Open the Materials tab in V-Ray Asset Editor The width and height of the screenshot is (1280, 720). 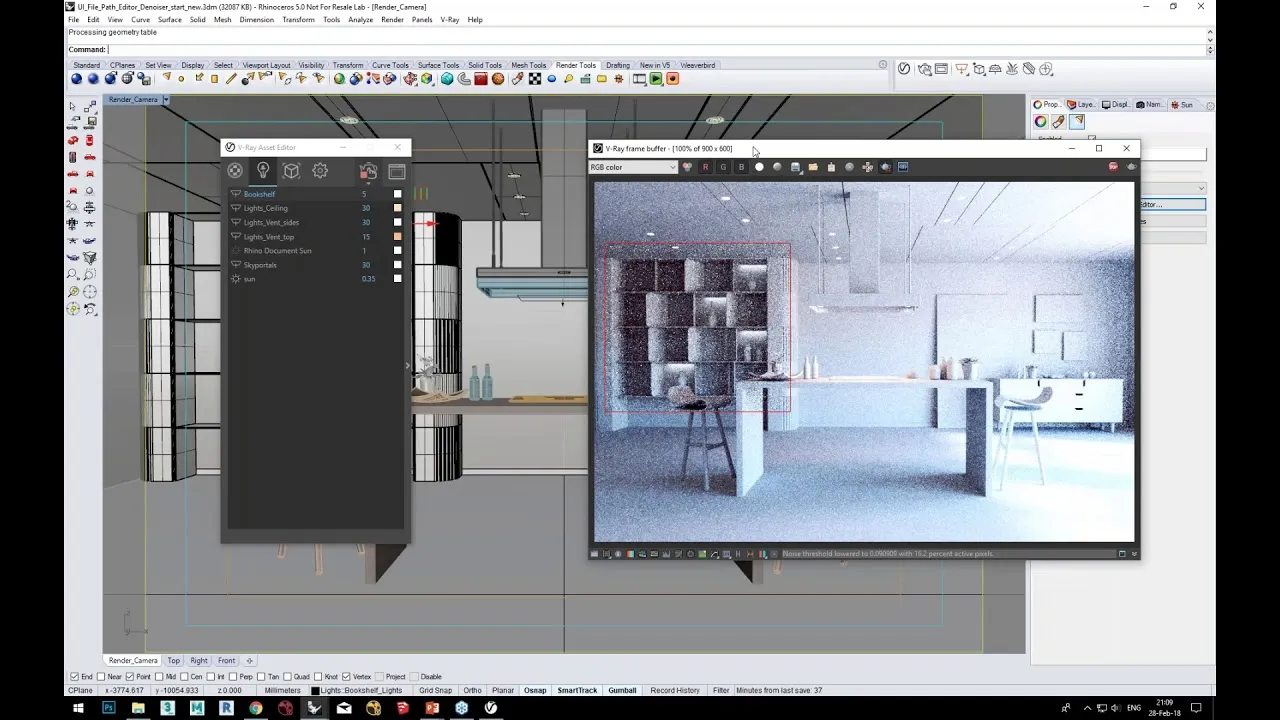[235, 171]
